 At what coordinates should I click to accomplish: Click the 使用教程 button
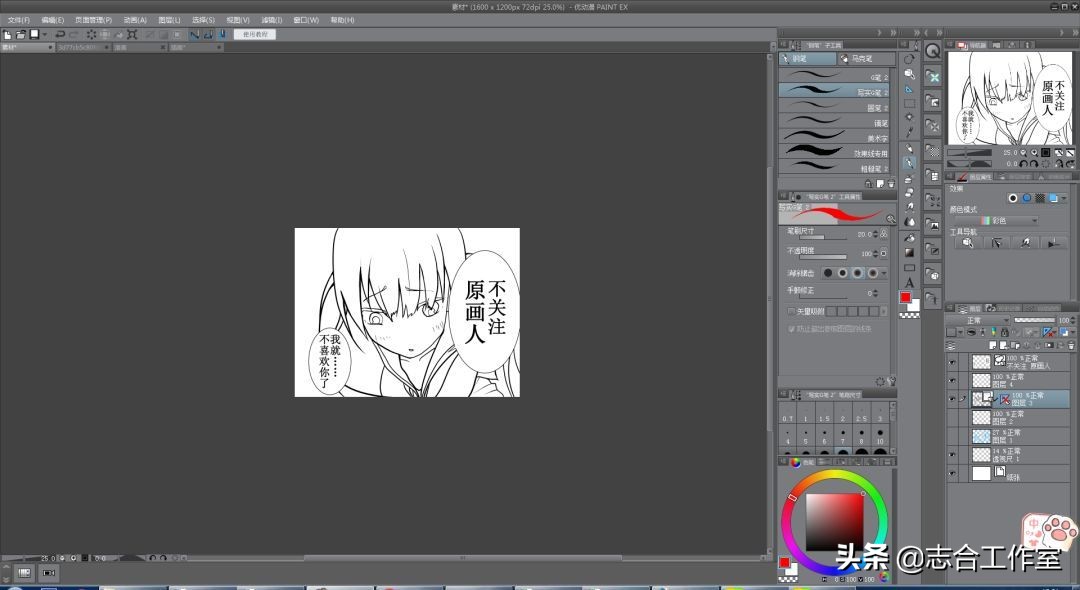[254, 34]
